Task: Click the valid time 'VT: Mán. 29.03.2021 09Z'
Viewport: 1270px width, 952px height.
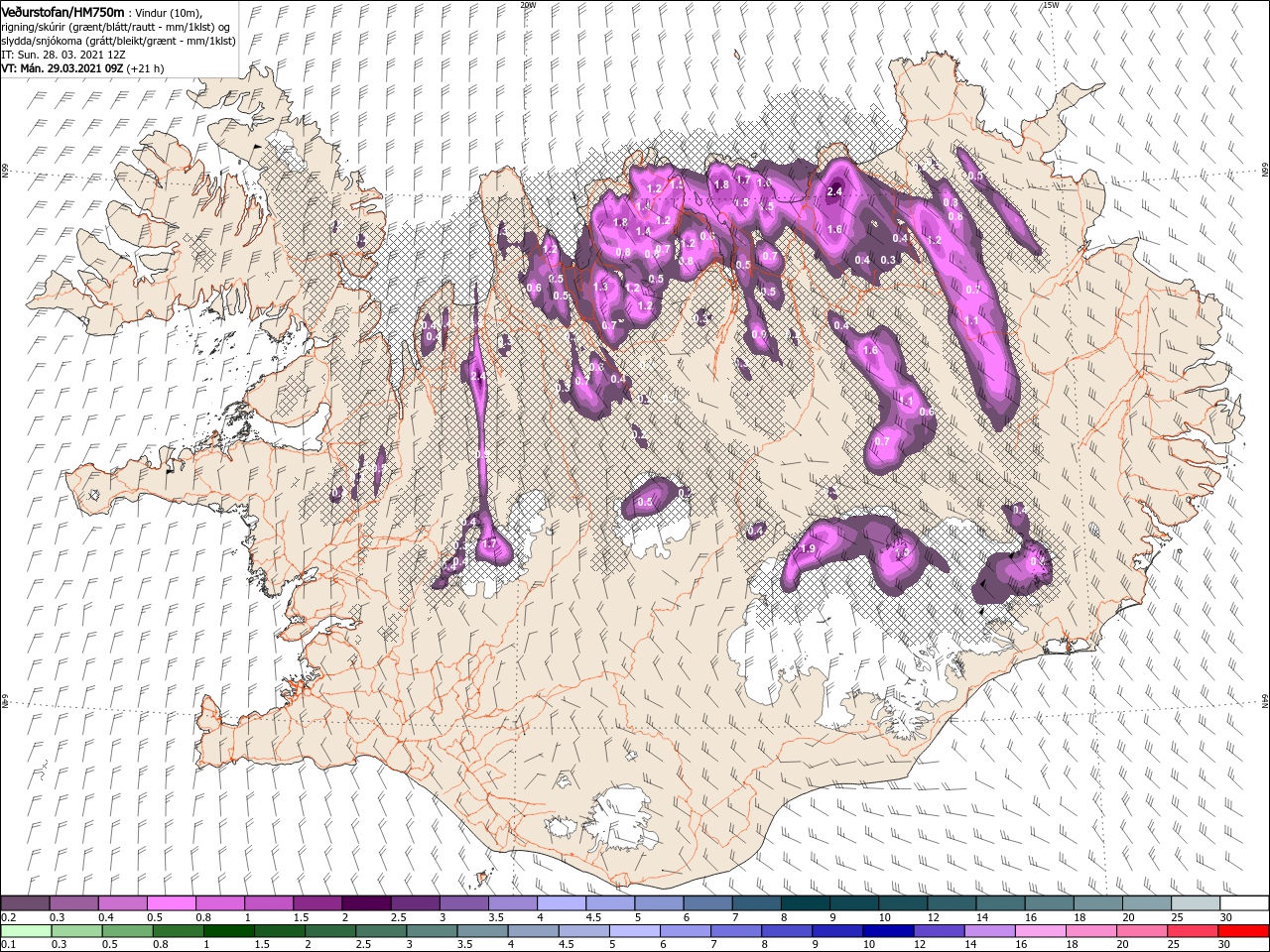Action: [x=62, y=68]
